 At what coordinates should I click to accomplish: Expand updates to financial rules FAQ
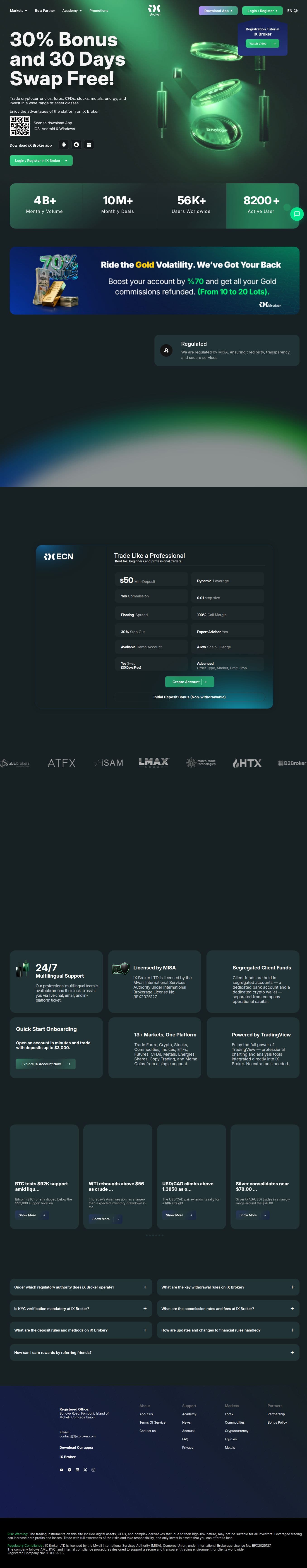coord(228,1330)
